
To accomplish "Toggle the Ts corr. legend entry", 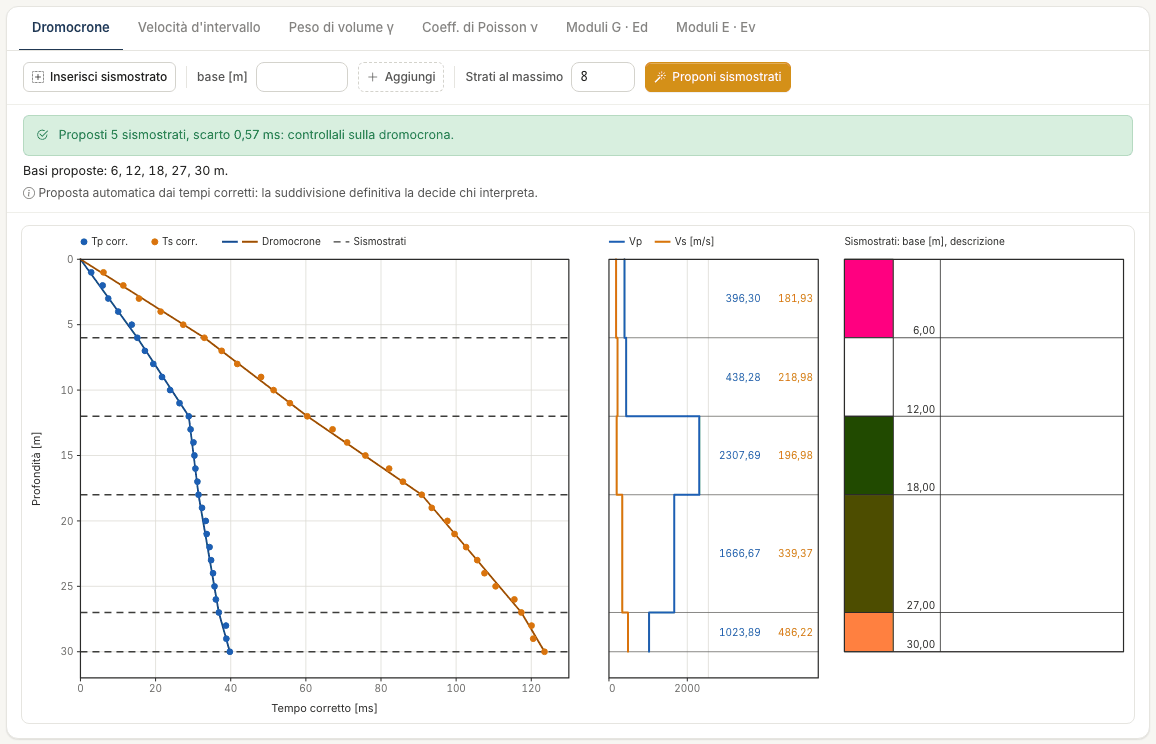I will click(175, 241).
